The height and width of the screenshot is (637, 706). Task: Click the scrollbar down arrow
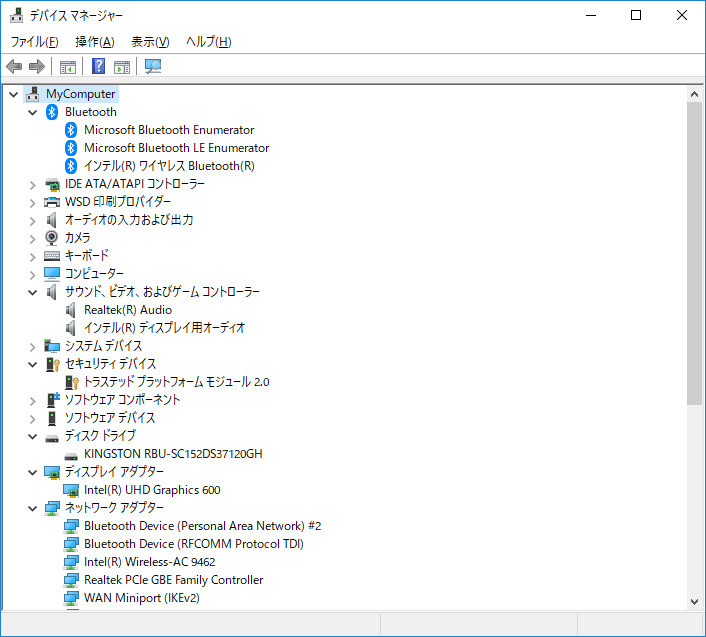pos(694,602)
